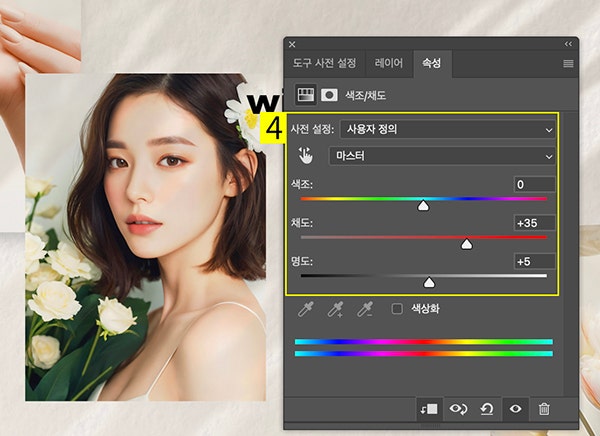The width and height of the screenshot is (600, 436).
Task: Enable the 색상화 colorize checkbox
Action: 397,309
